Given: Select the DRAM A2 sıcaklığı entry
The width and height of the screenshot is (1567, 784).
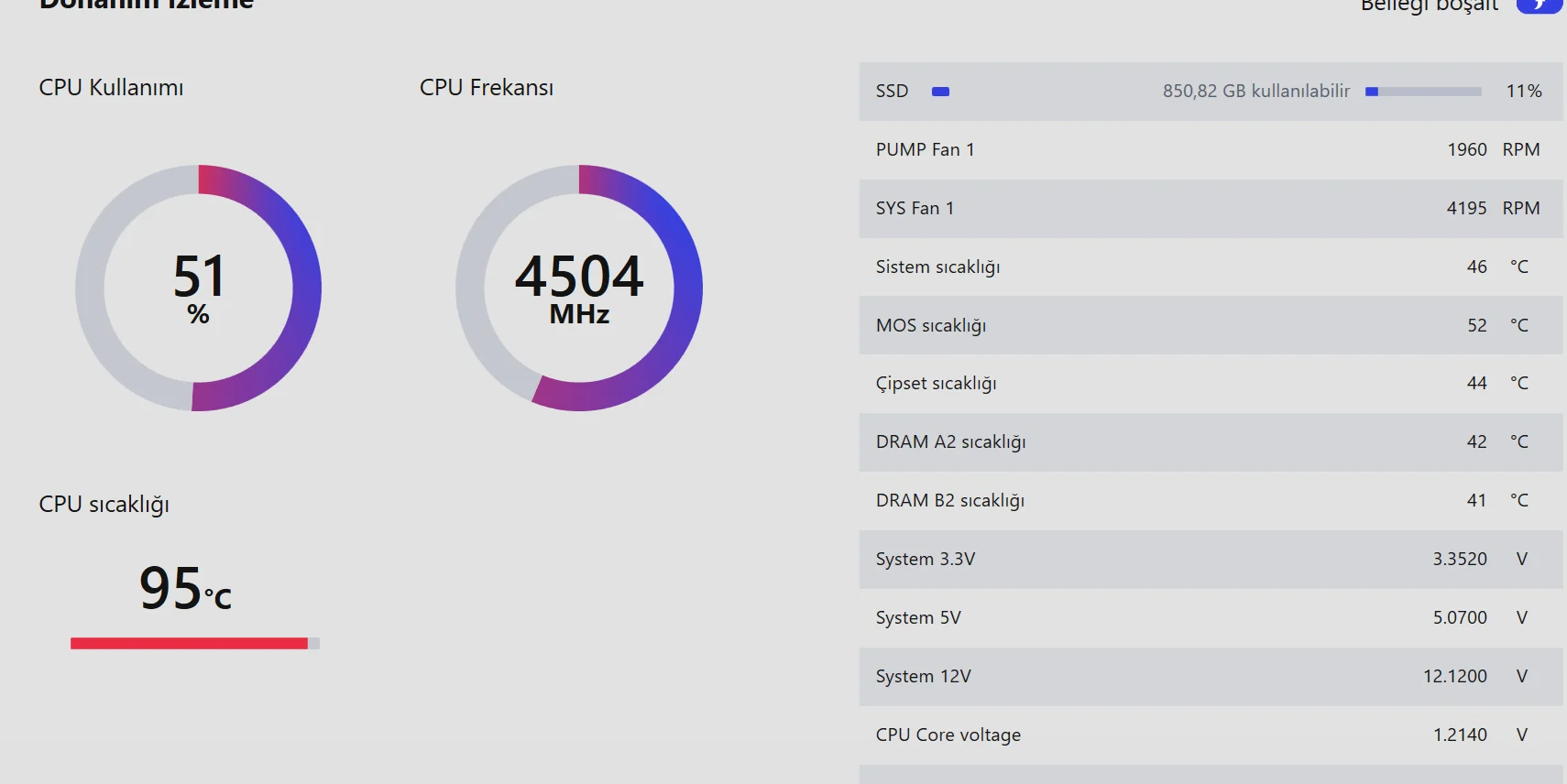Looking at the screenshot, I should tap(1210, 442).
